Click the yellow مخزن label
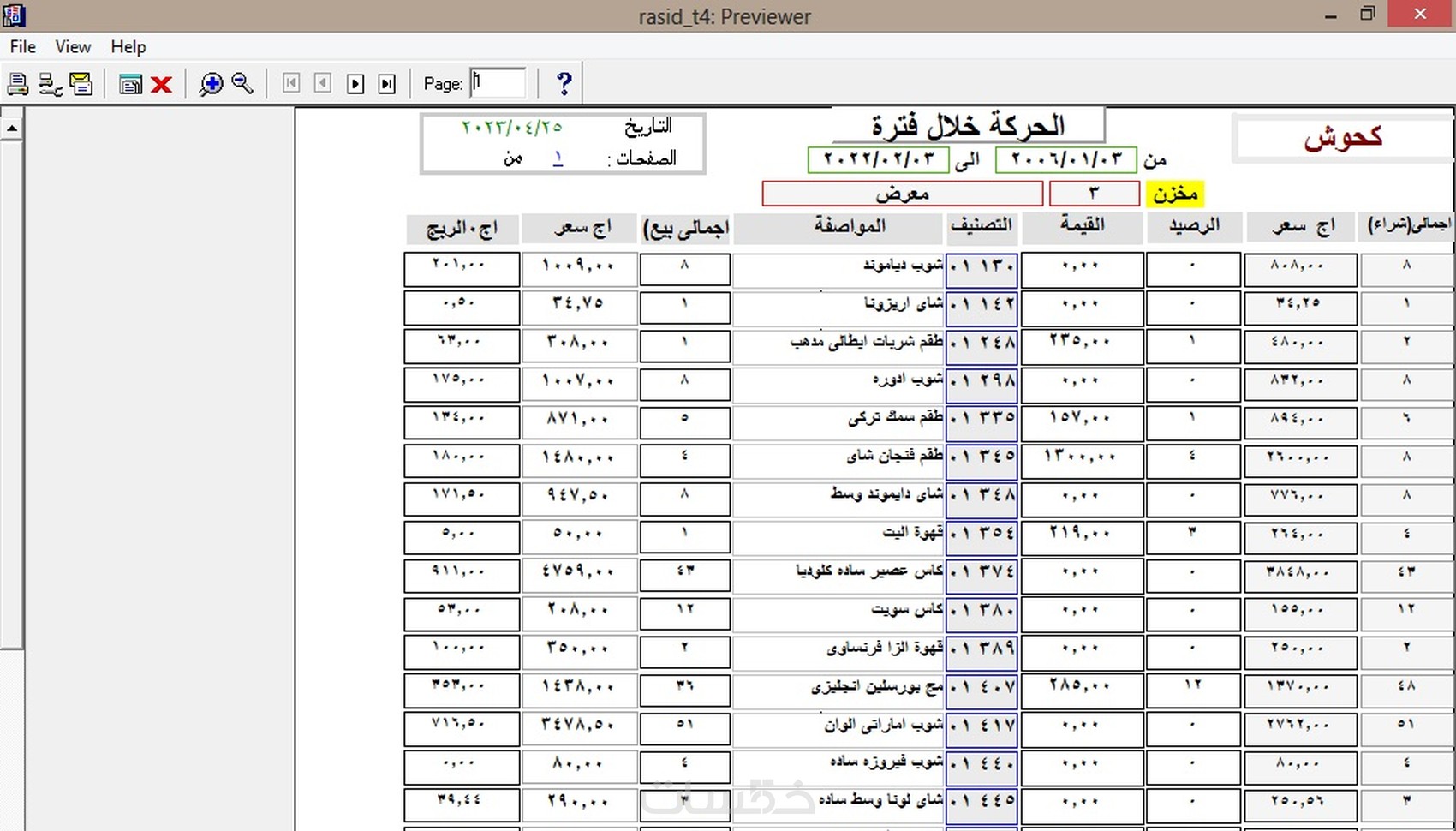Image resolution: width=1456 pixels, height=831 pixels. [1175, 194]
